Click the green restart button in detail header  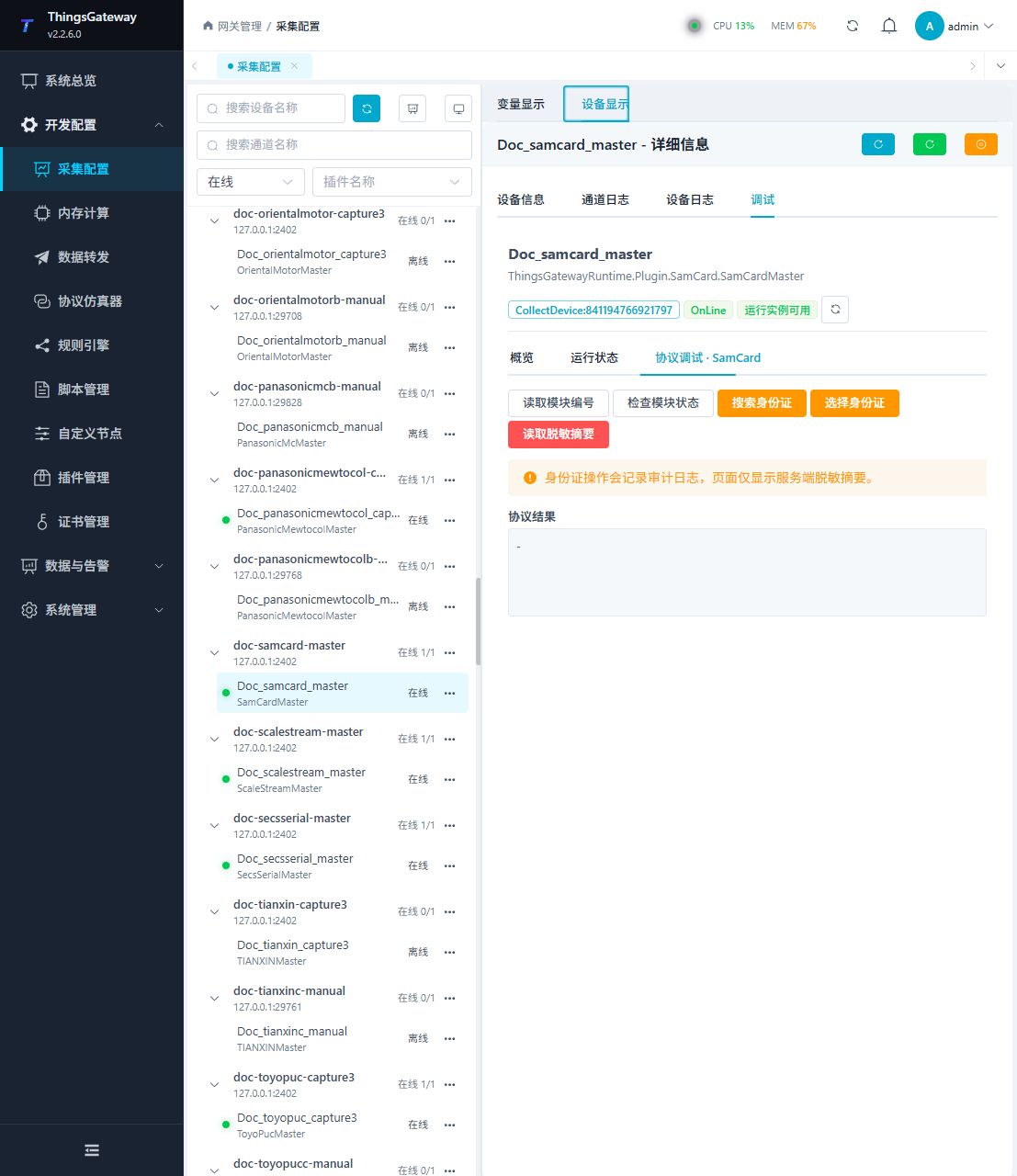[x=930, y=144]
